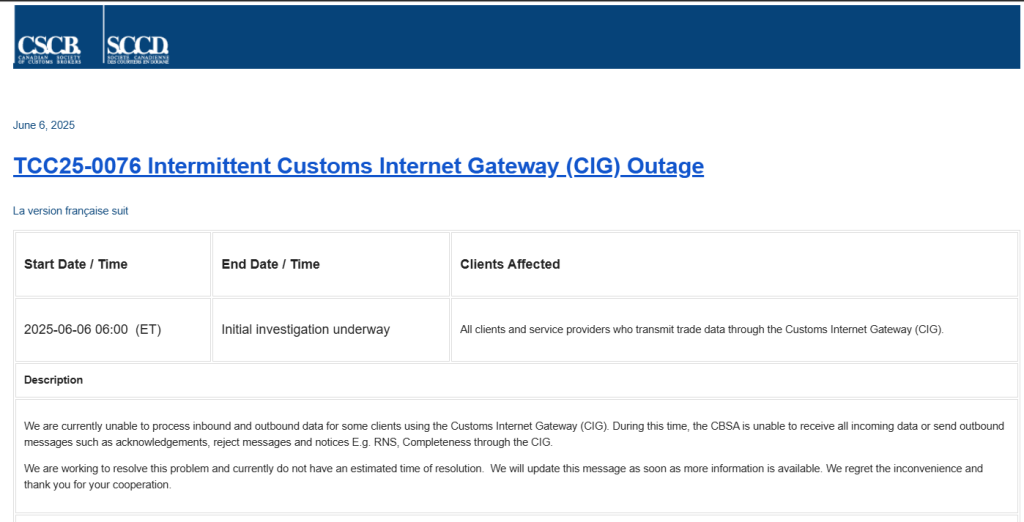Click the Clients Affected header cell

pyautogui.click(x=734, y=265)
